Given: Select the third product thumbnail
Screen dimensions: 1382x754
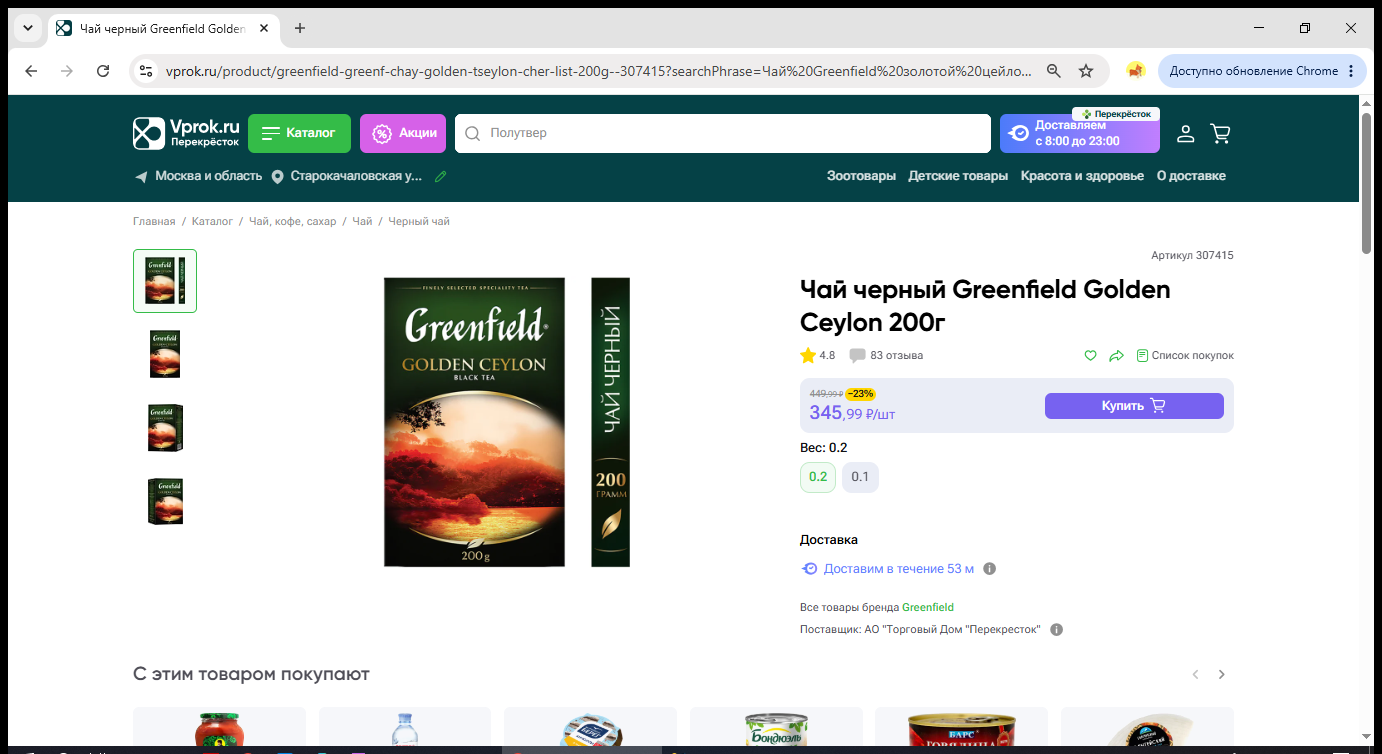Looking at the screenshot, I should tap(165, 428).
